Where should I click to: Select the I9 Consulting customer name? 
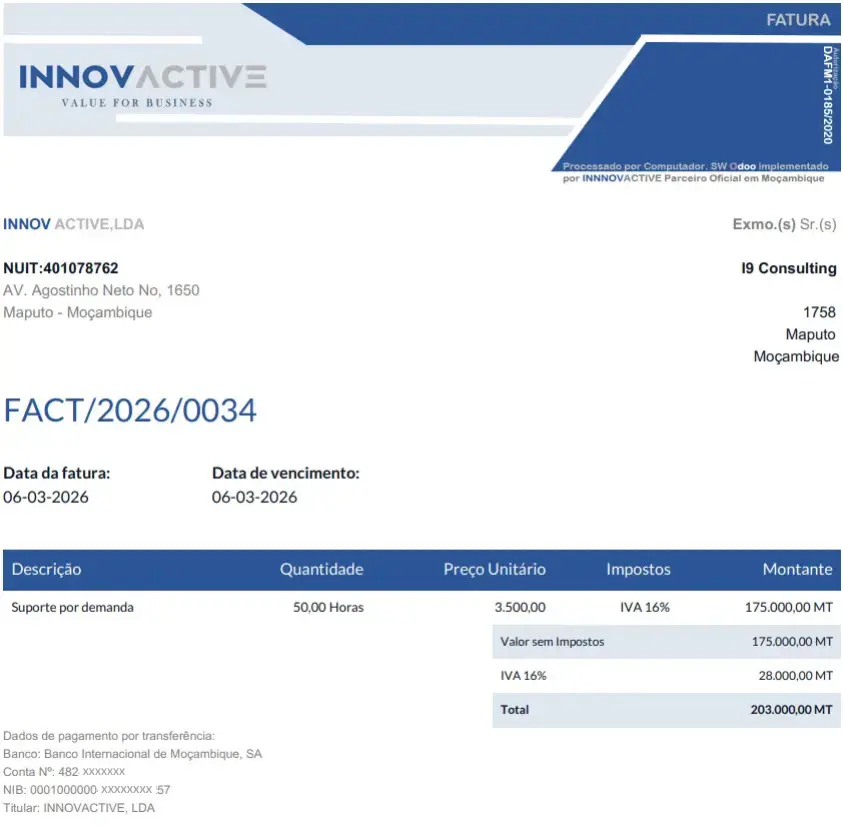tap(788, 268)
